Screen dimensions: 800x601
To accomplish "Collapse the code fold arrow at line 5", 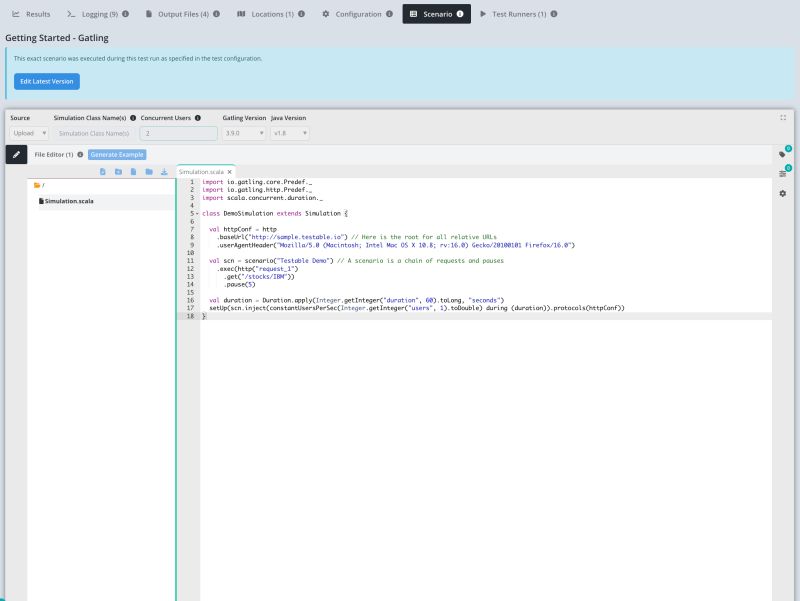I will point(197,214).
